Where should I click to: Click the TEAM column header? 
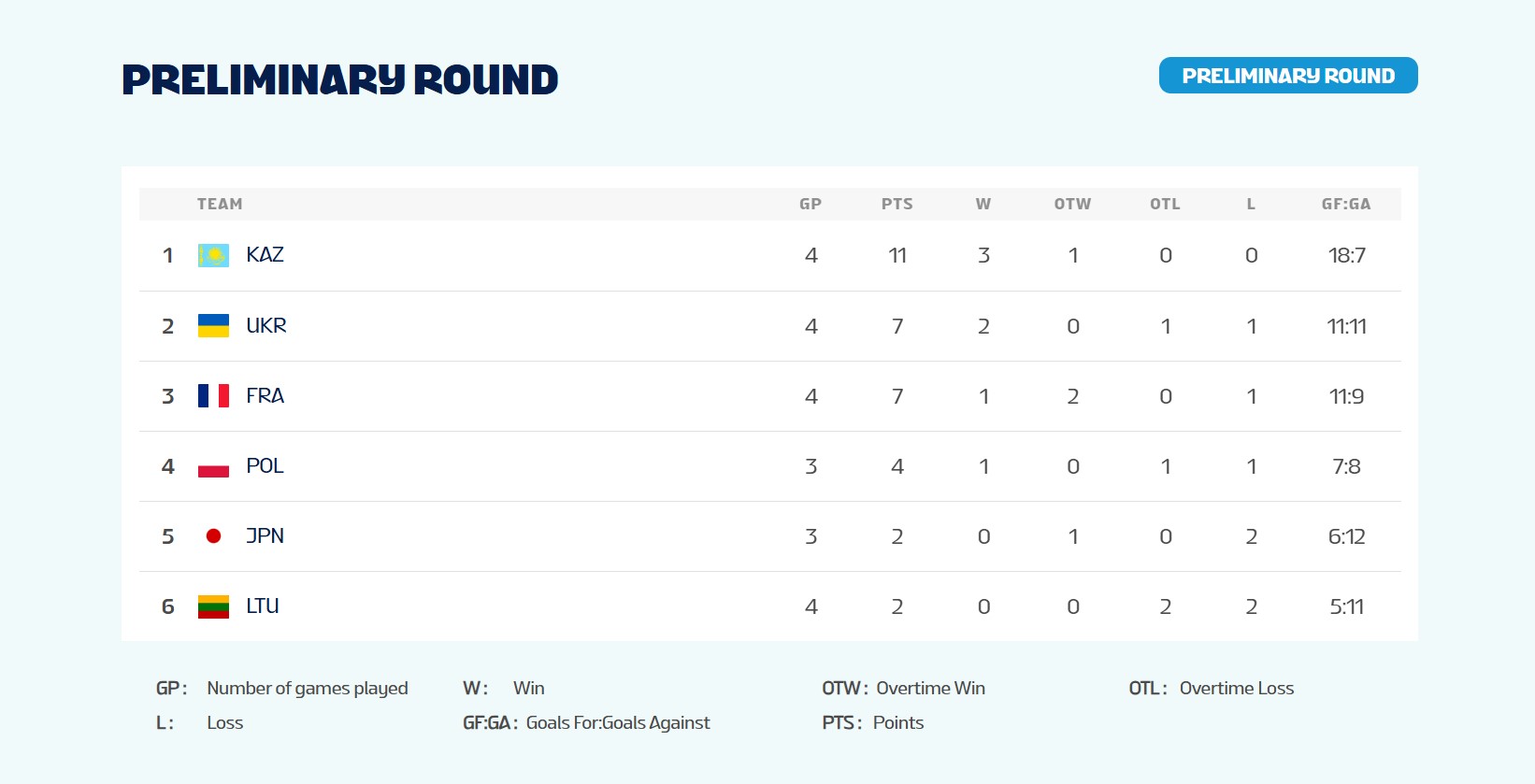point(220,204)
